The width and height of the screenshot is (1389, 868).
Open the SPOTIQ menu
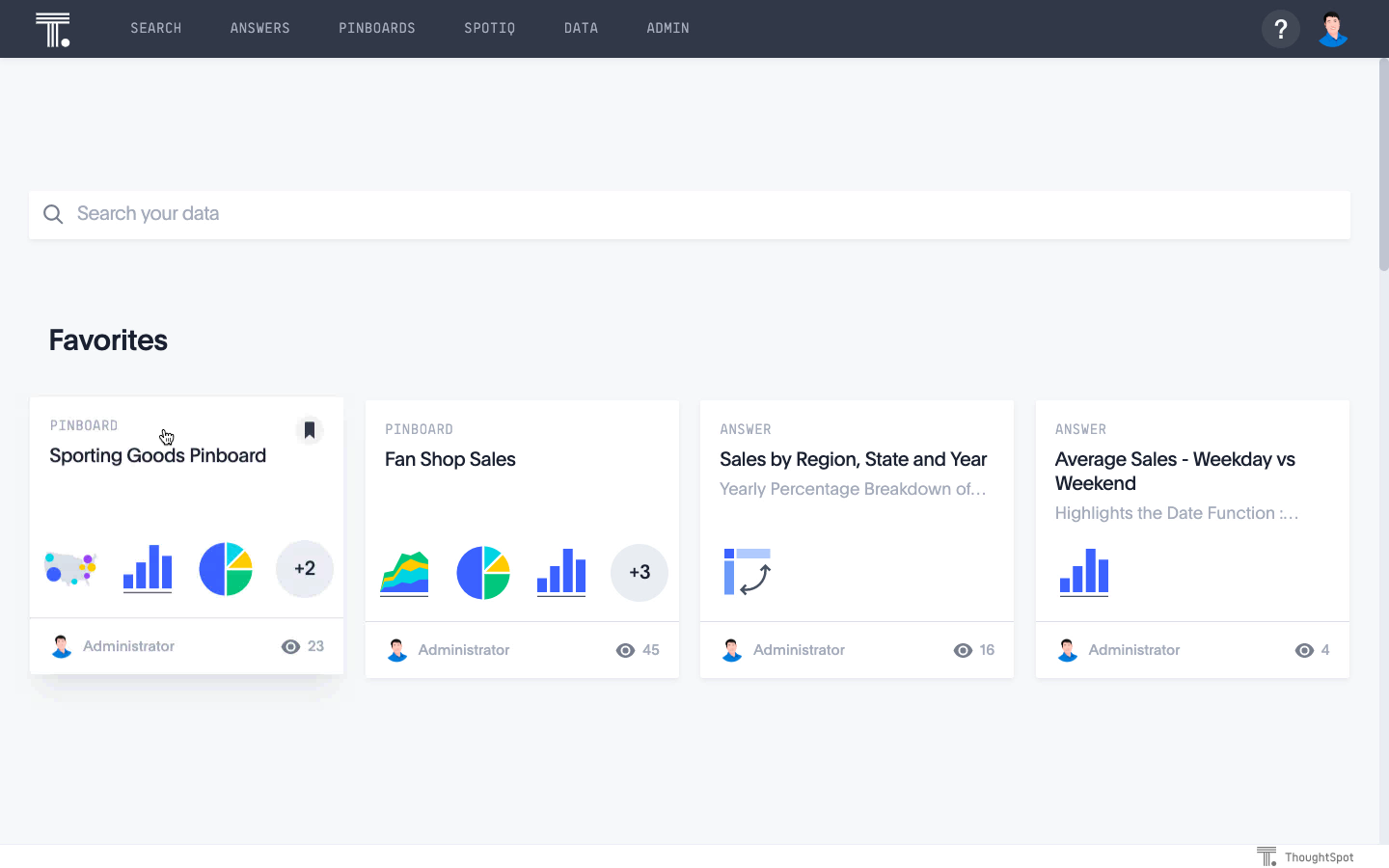click(x=490, y=28)
